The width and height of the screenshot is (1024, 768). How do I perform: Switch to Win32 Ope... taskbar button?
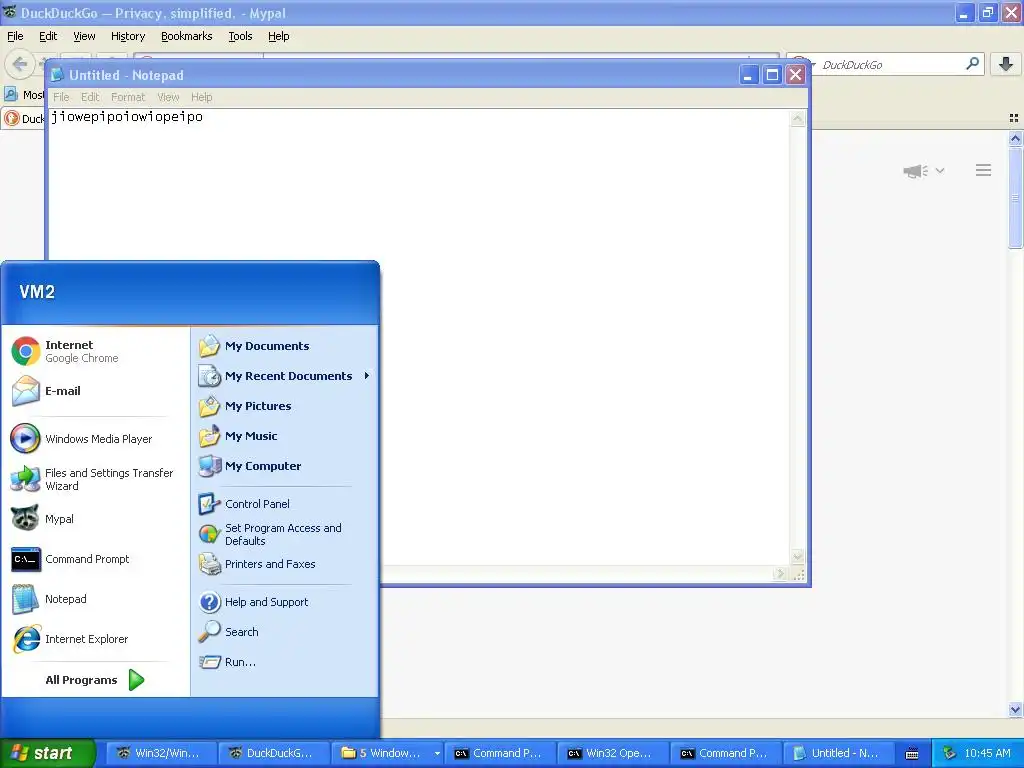pyautogui.click(x=611, y=754)
